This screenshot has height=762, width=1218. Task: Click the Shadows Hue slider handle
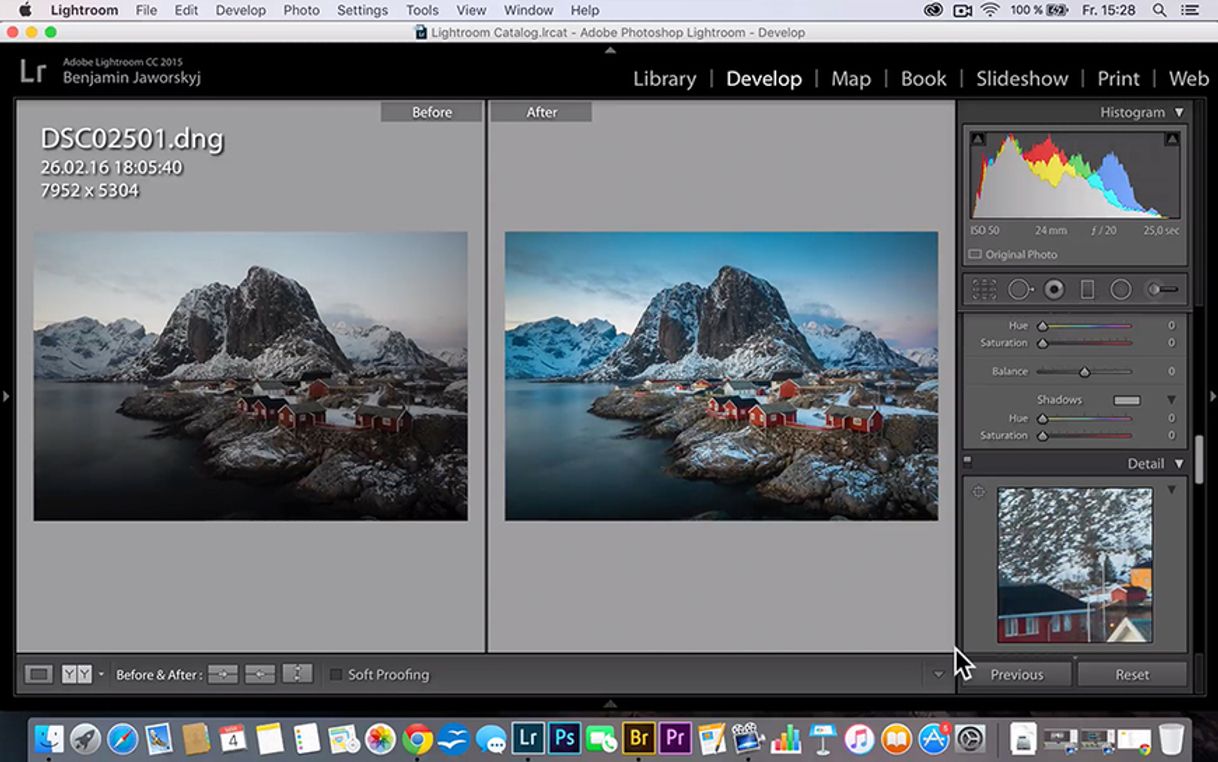coord(1042,419)
